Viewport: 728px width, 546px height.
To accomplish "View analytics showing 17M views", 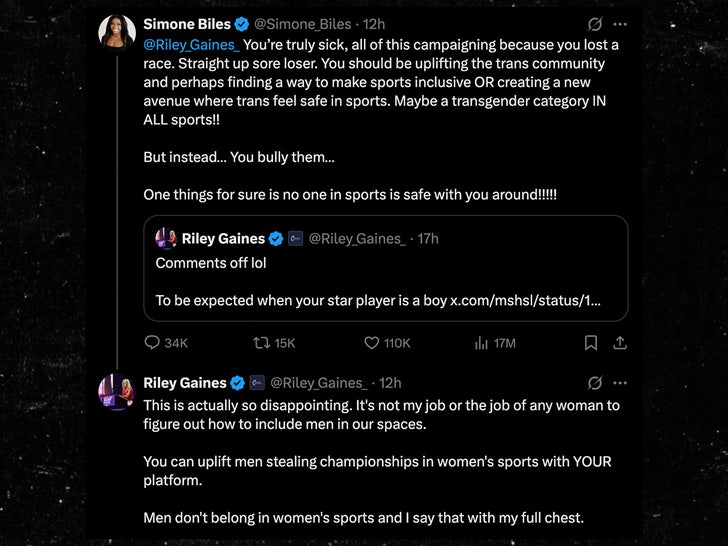I will (480, 343).
